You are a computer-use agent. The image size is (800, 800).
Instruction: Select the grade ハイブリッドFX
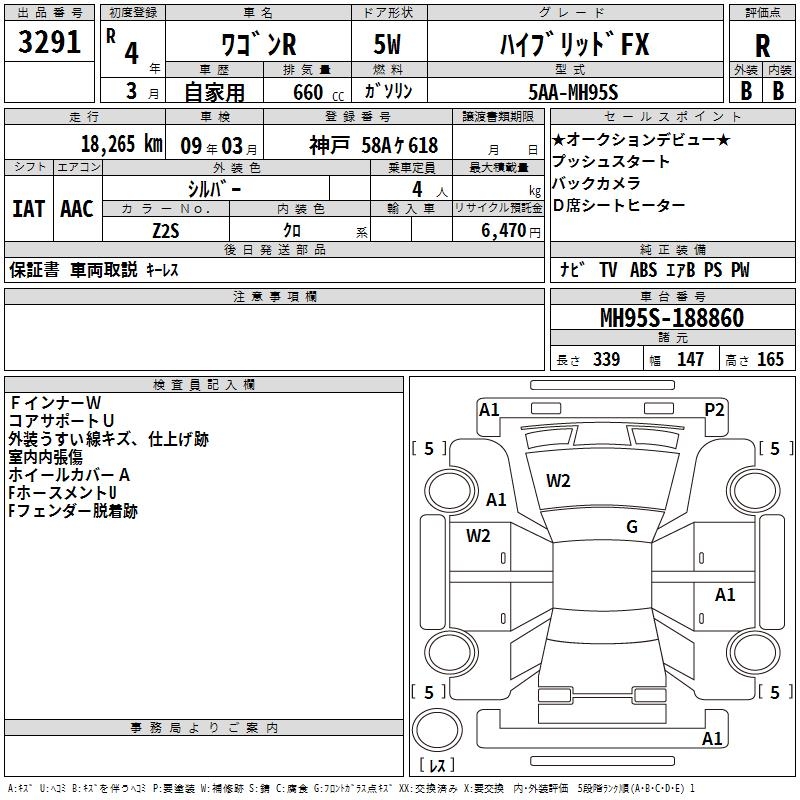pos(573,45)
